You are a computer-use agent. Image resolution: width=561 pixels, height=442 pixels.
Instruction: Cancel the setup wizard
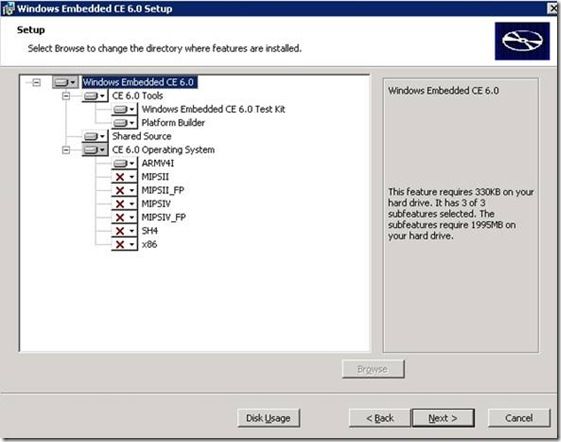tap(519, 418)
